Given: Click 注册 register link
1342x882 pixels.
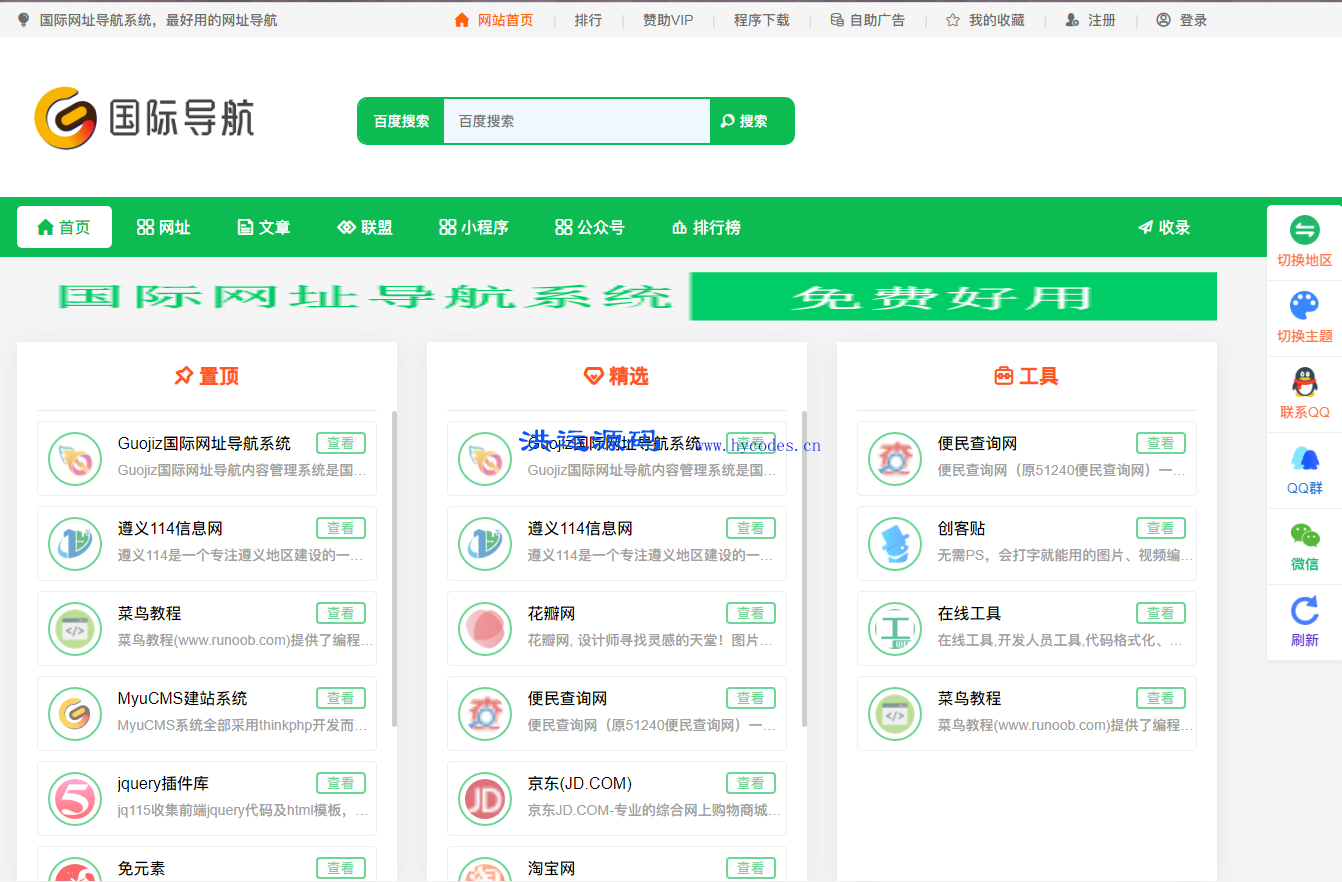Looking at the screenshot, I should coord(1091,20).
